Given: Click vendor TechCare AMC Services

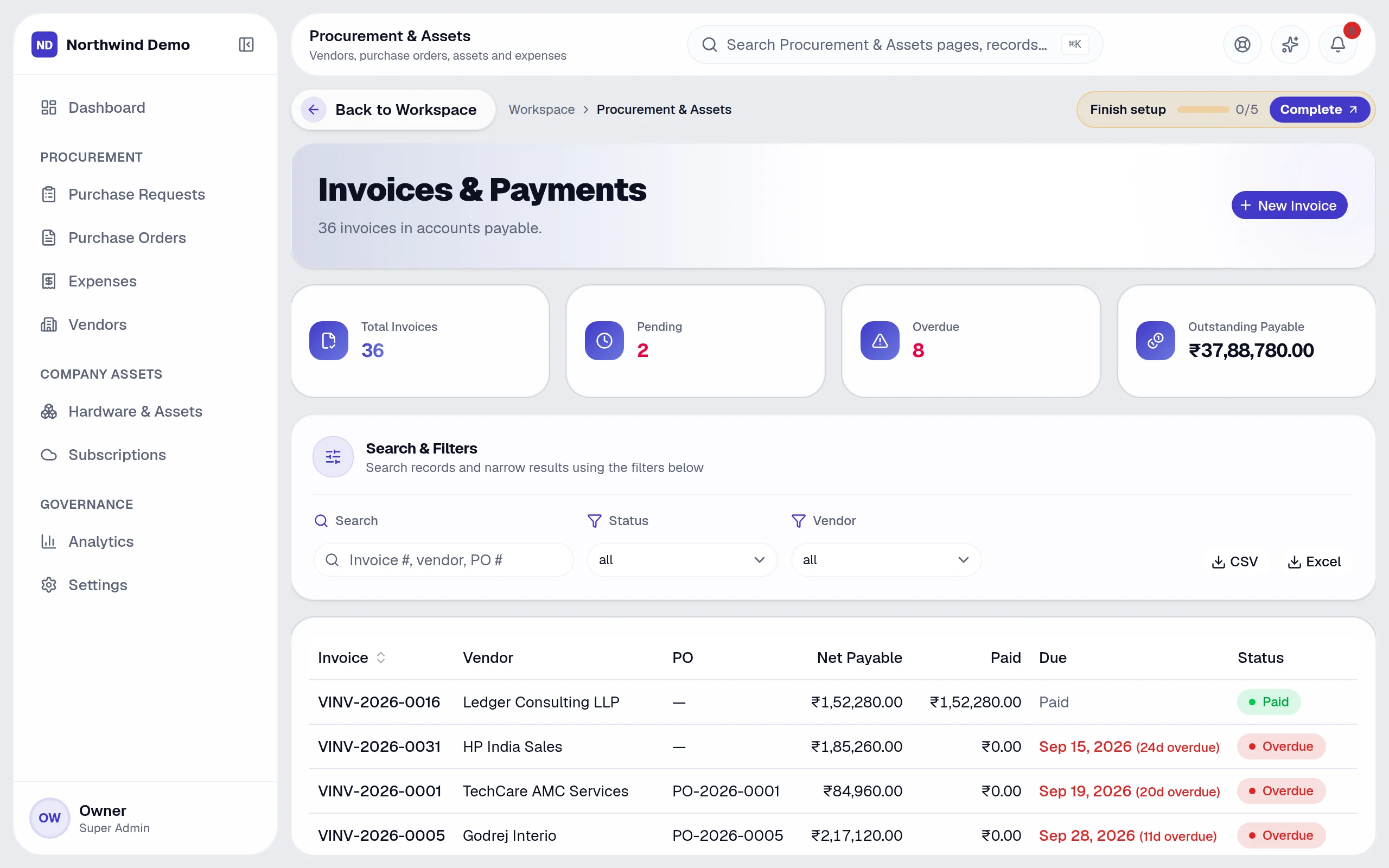Looking at the screenshot, I should click(545, 791).
